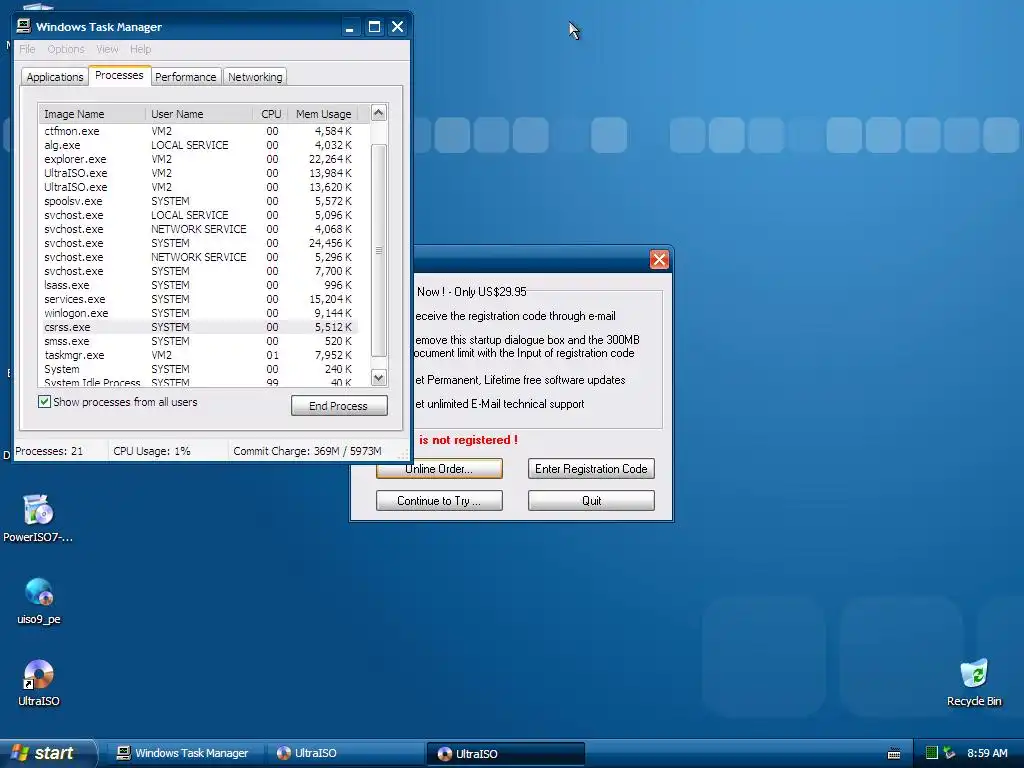Image resolution: width=1024 pixels, height=768 pixels.
Task: Sort by CPU column header
Action: 270,114
